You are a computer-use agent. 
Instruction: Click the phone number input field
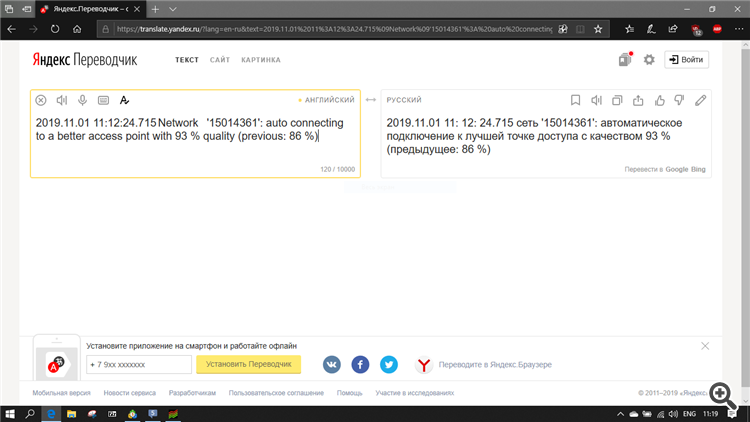tap(139, 365)
